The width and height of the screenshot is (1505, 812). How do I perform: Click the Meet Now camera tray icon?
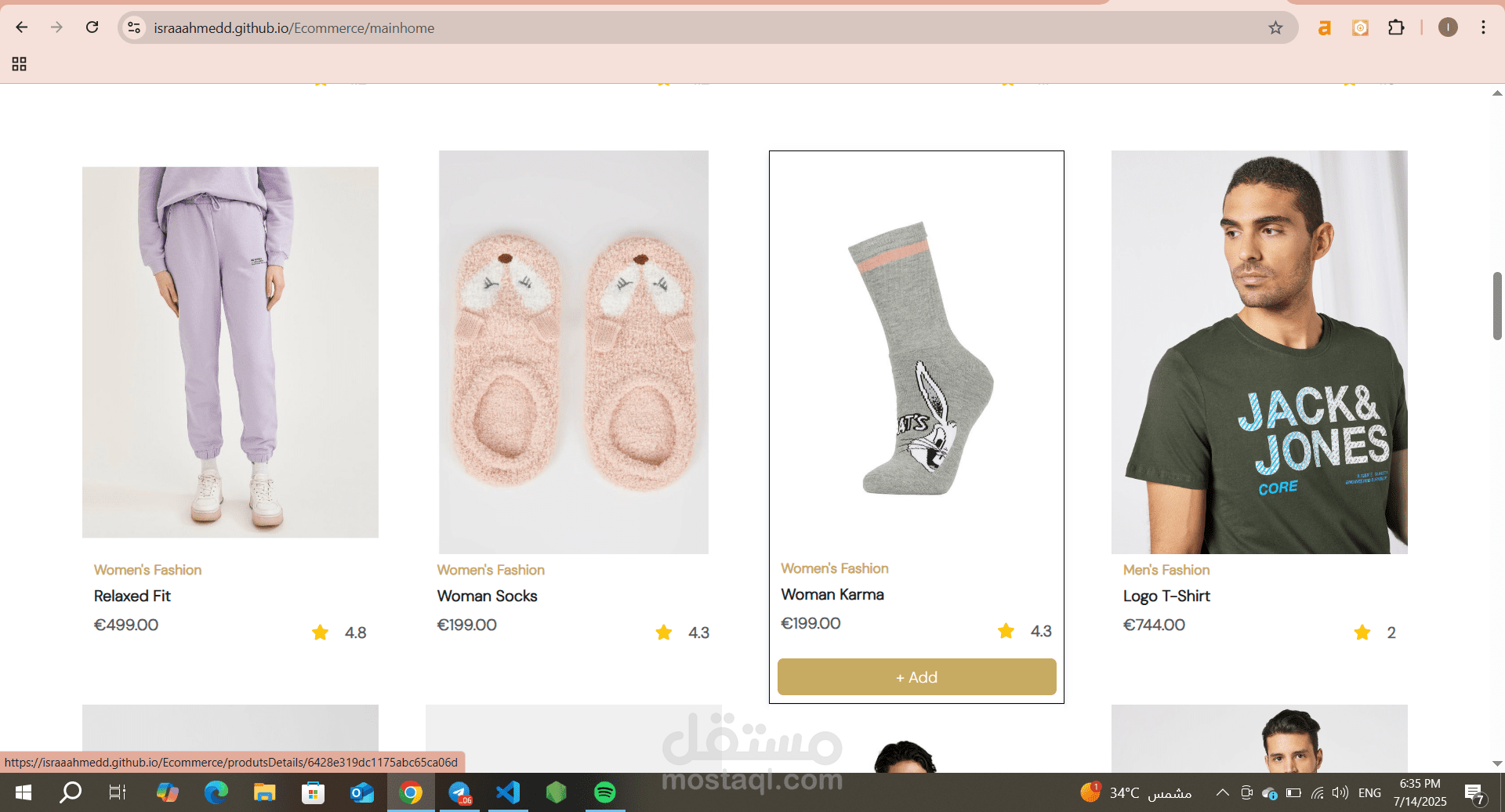tap(1246, 792)
